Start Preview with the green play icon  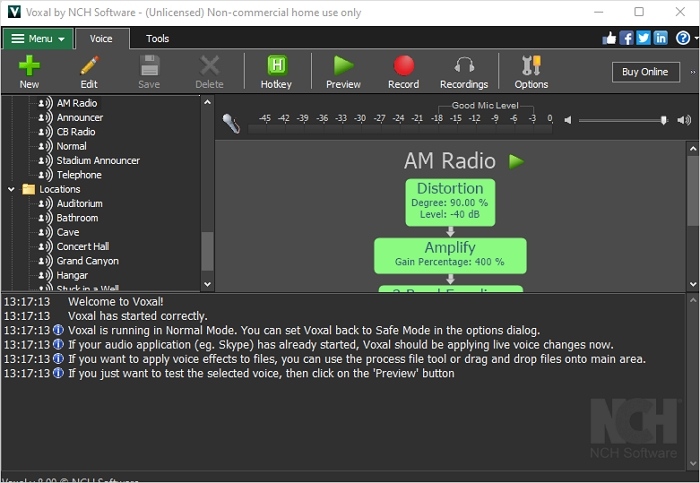(343, 66)
